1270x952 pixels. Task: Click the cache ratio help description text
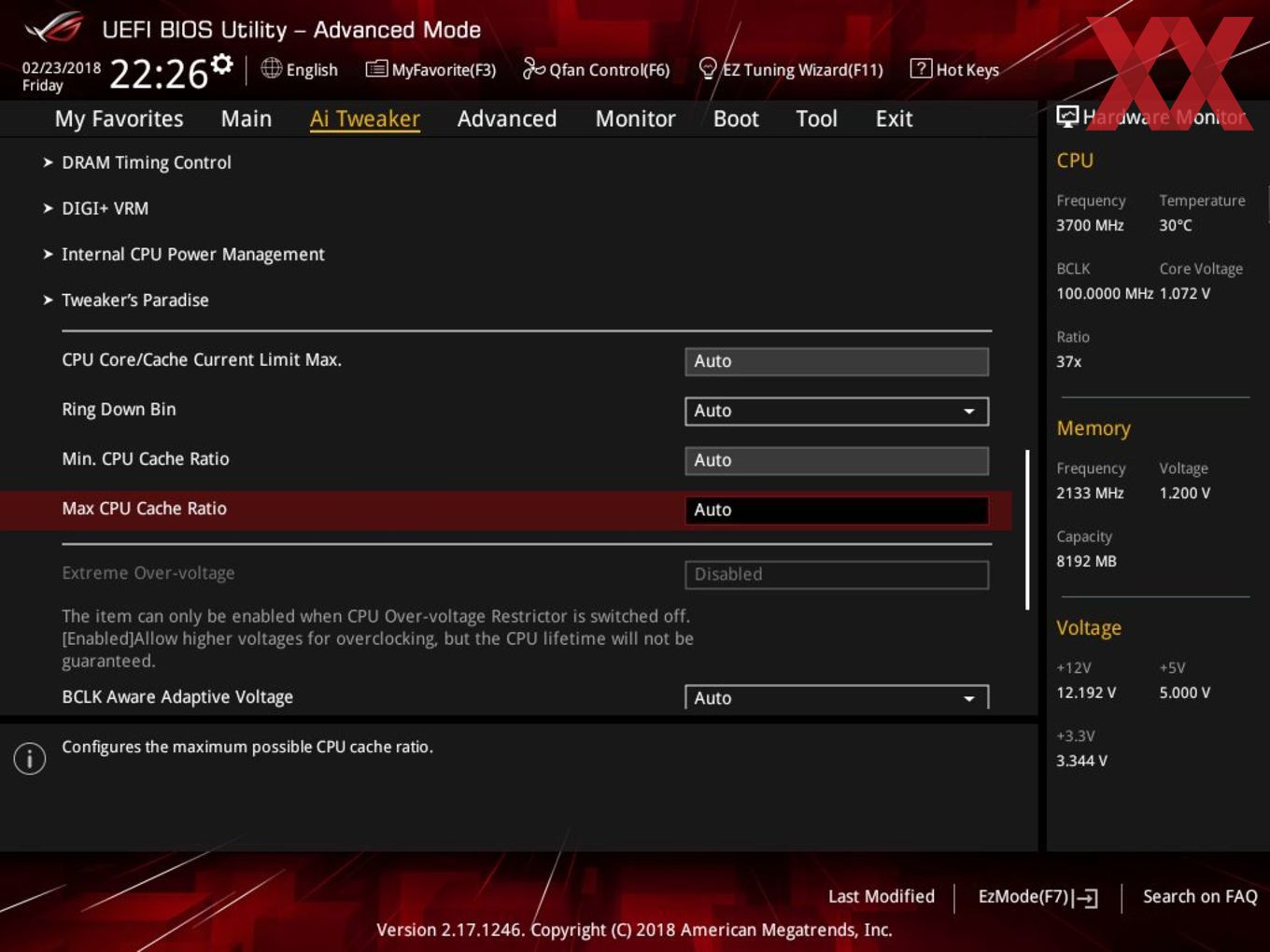pyautogui.click(x=247, y=747)
